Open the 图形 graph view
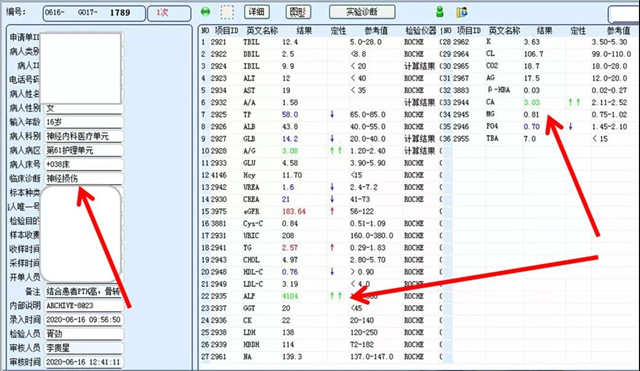 [x=298, y=12]
